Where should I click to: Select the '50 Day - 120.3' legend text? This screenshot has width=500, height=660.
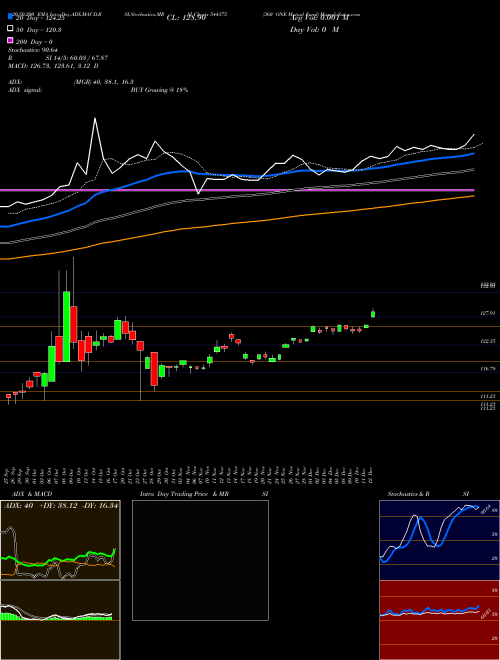[x=39, y=30]
